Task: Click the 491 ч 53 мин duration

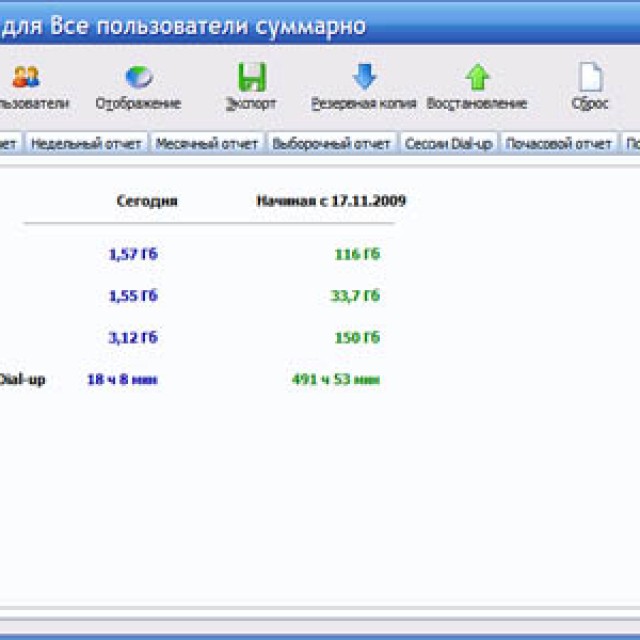Action: click(335, 380)
